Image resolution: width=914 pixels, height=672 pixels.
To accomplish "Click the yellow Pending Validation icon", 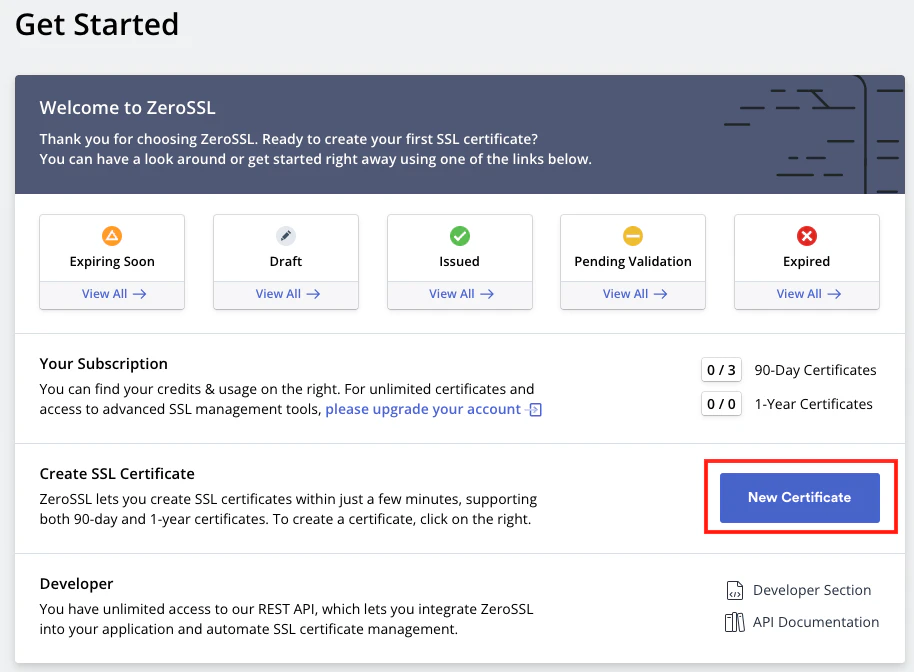I will (x=633, y=236).
